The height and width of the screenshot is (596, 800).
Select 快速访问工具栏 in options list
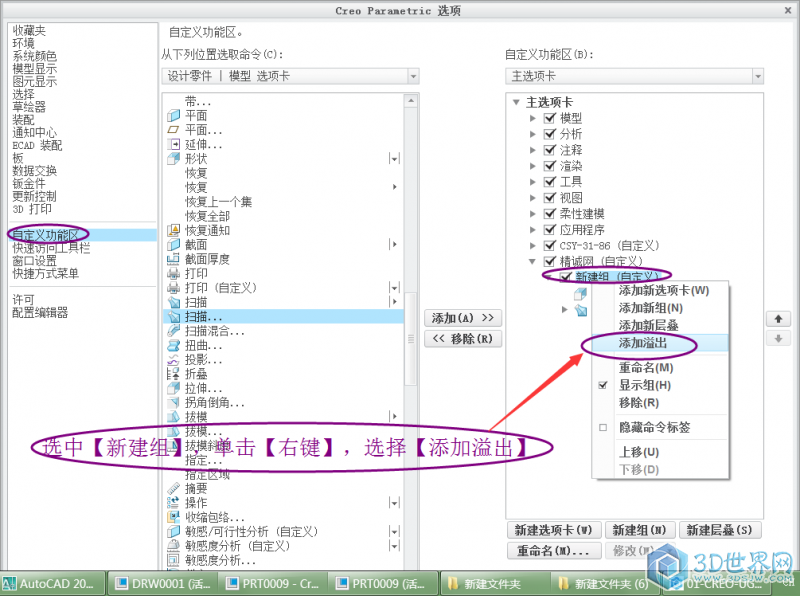[x=51, y=248]
